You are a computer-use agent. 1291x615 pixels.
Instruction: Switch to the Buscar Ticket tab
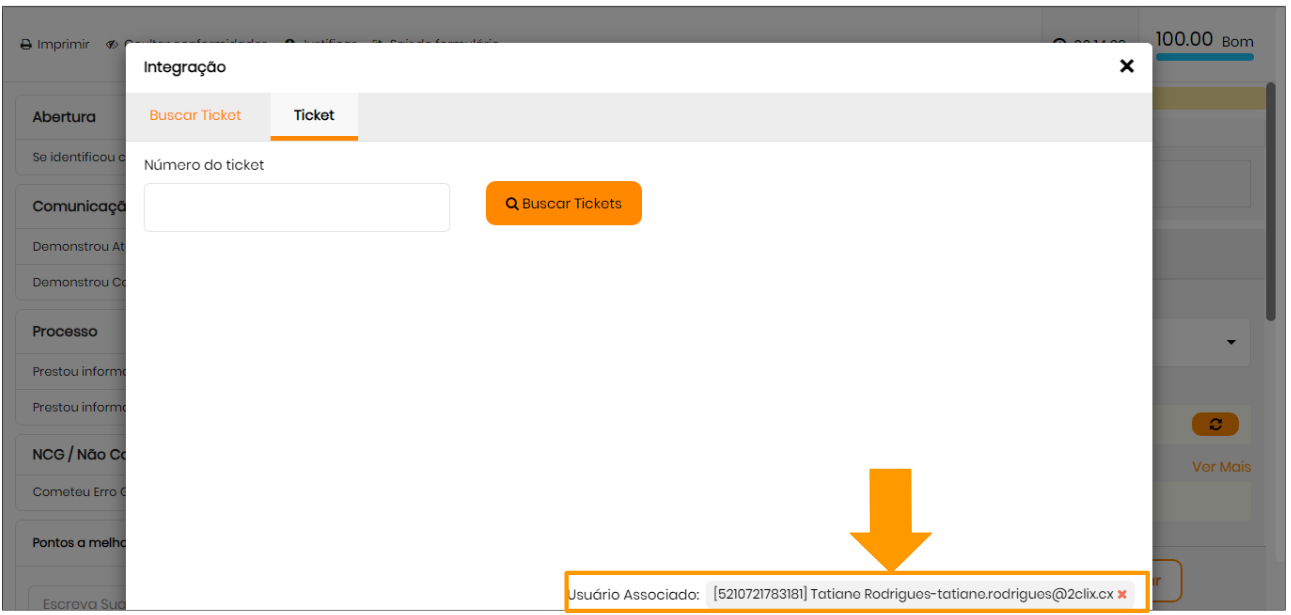pos(195,115)
